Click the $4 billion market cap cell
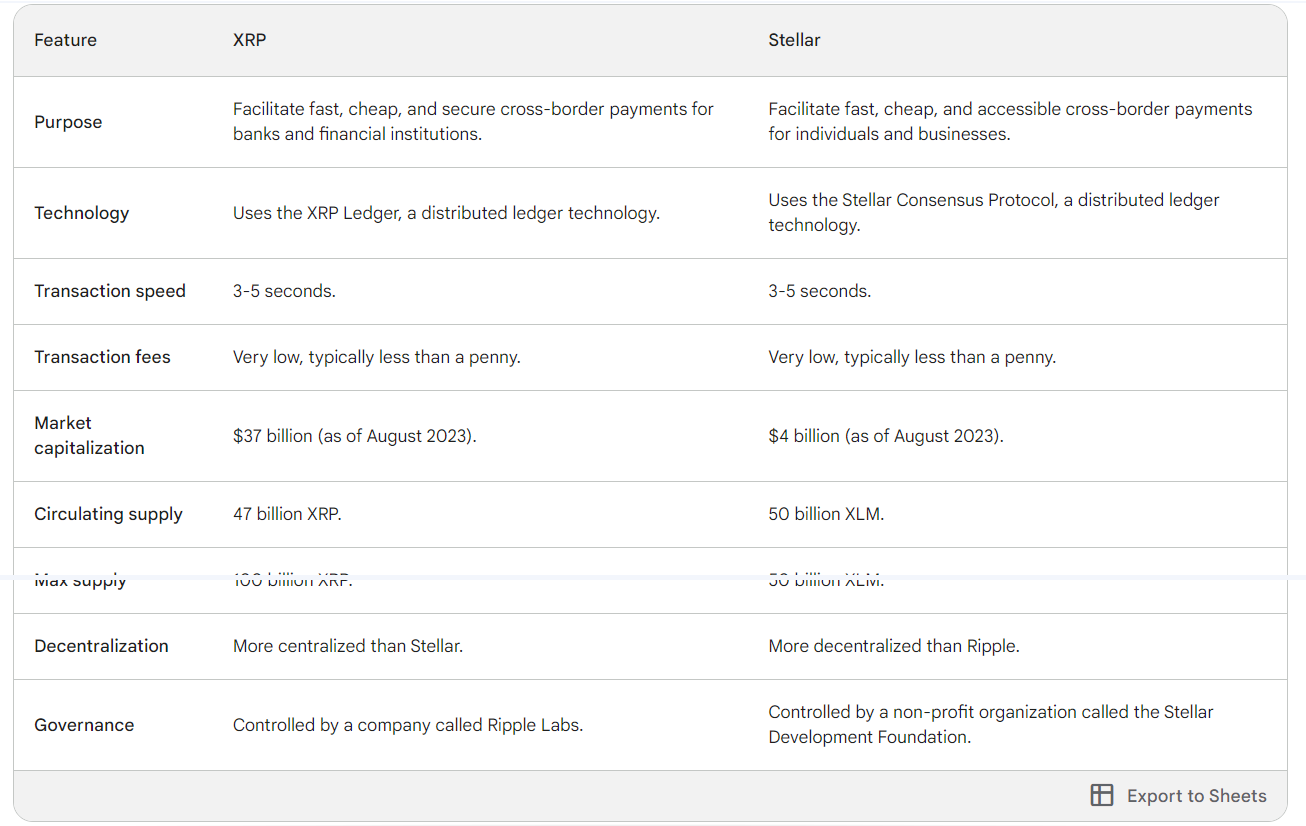 [885, 436]
